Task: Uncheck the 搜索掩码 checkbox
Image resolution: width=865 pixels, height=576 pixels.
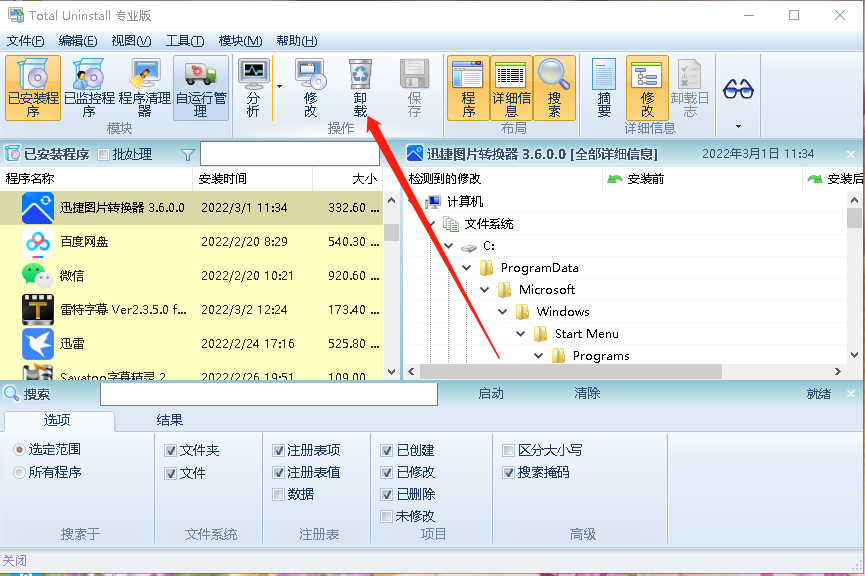Action: [509, 472]
